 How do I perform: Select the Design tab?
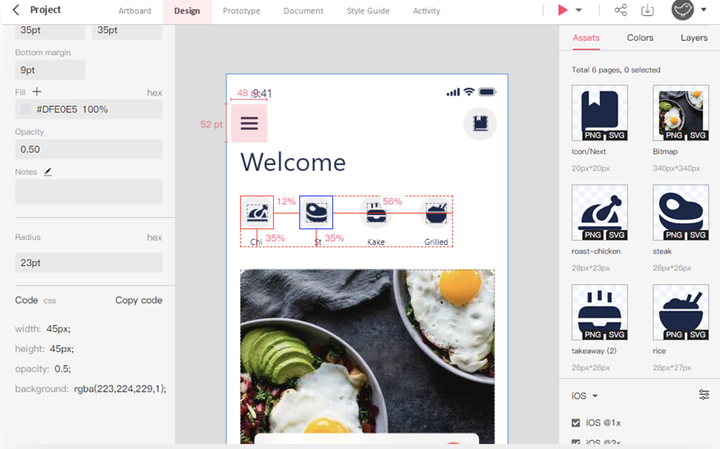pos(187,11)
